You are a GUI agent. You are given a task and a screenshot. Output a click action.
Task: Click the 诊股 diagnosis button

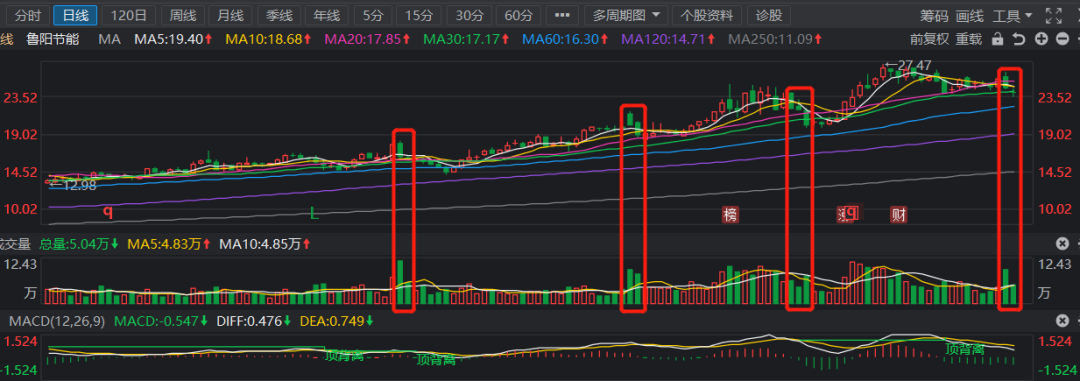tap(768, 15)
